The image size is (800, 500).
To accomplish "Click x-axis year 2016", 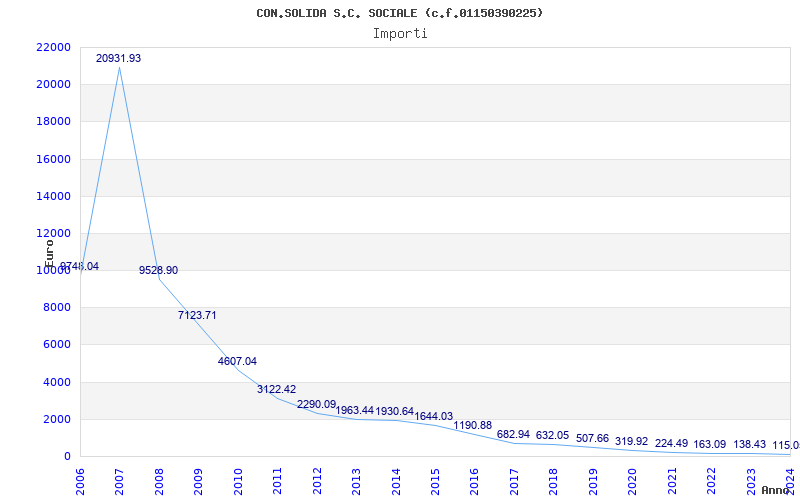I will (474, 481).
